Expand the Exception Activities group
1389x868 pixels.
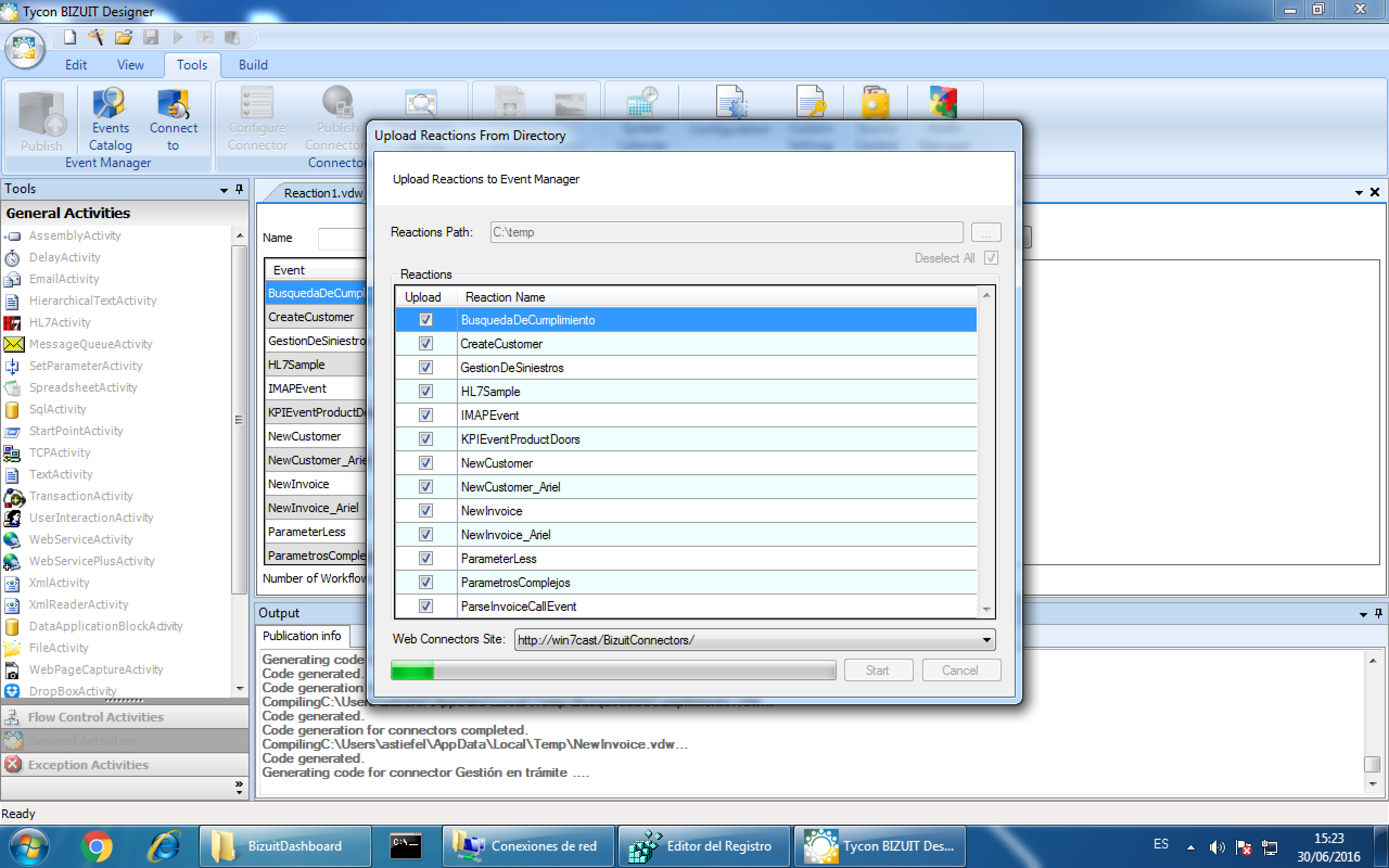[x=125, y=765]
